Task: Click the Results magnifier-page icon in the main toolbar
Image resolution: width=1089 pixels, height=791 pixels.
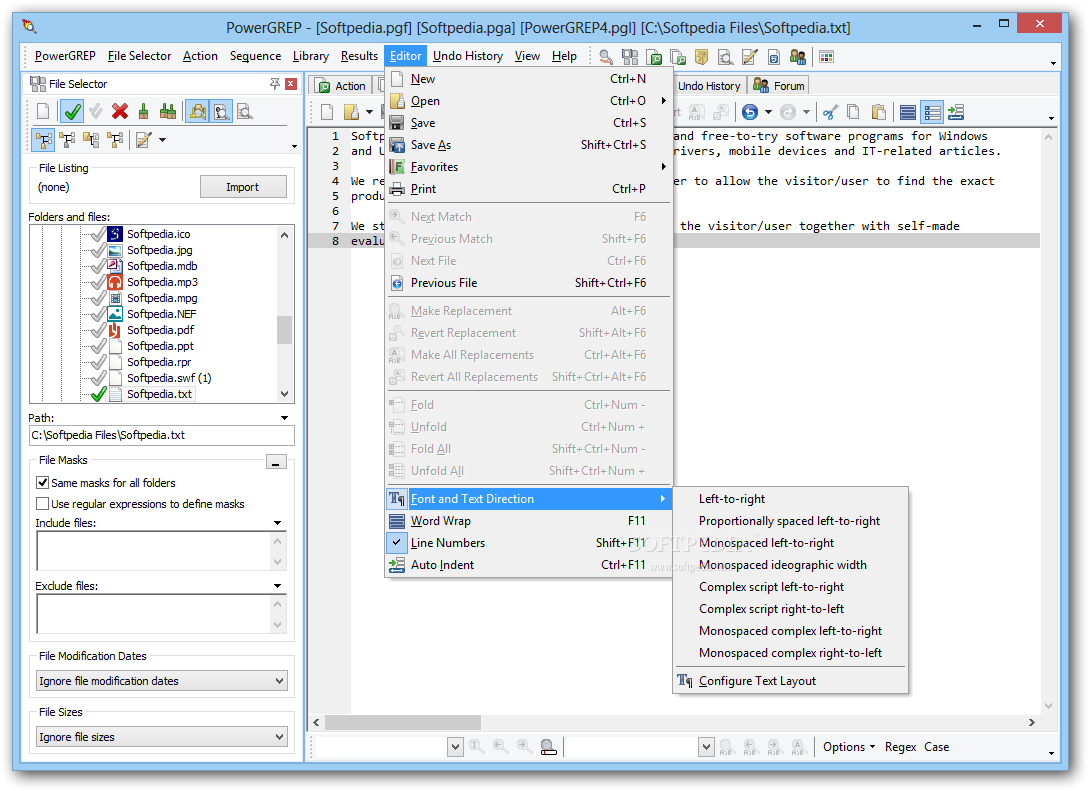Action: [x=725, y=57]
